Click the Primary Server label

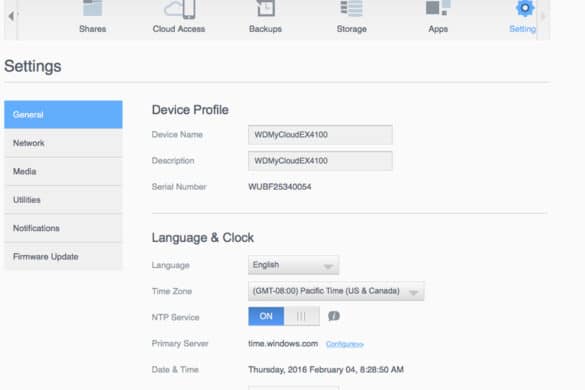[180, 343]
